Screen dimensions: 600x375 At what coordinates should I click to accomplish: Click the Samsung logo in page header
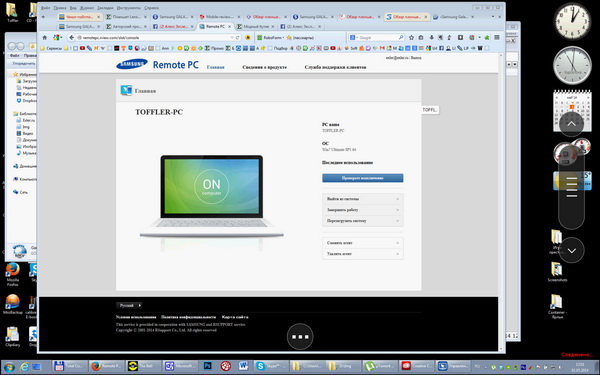(x=132, y=64)
